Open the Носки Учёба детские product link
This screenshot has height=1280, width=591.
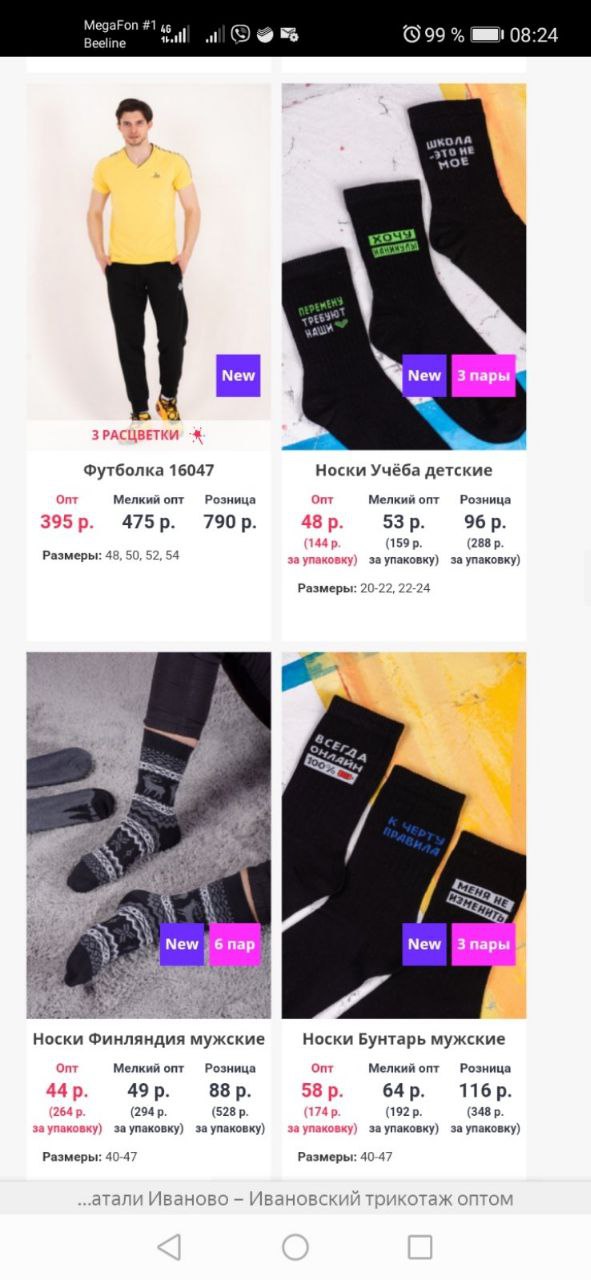coord(404,470)
